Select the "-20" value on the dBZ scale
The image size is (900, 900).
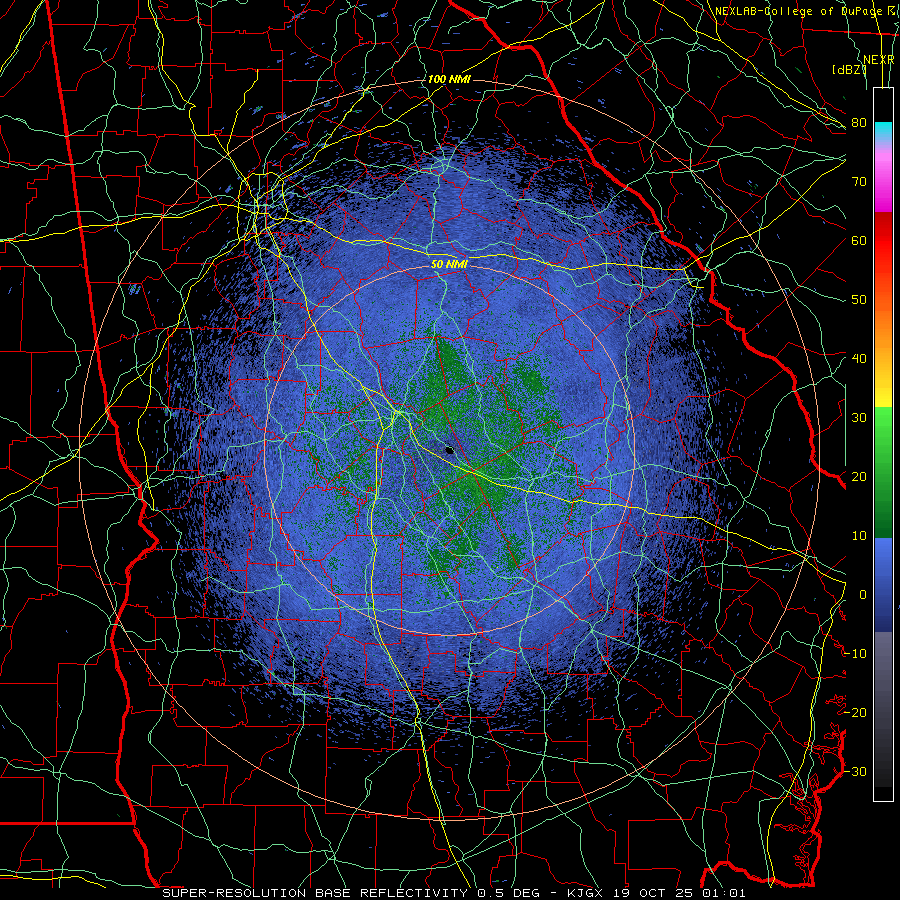(x=855, y=712)
